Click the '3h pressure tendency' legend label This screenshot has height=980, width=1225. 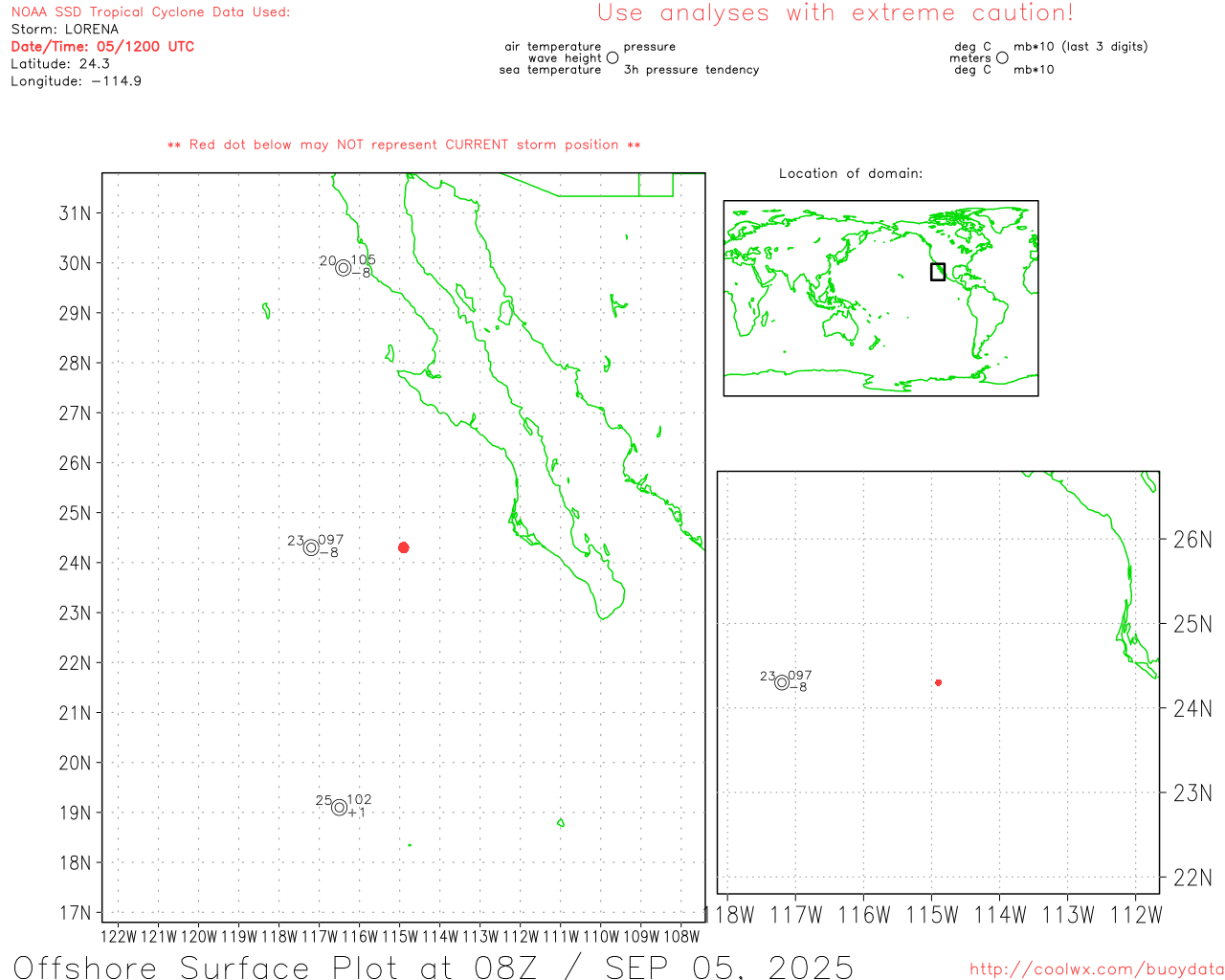point(691,70)
